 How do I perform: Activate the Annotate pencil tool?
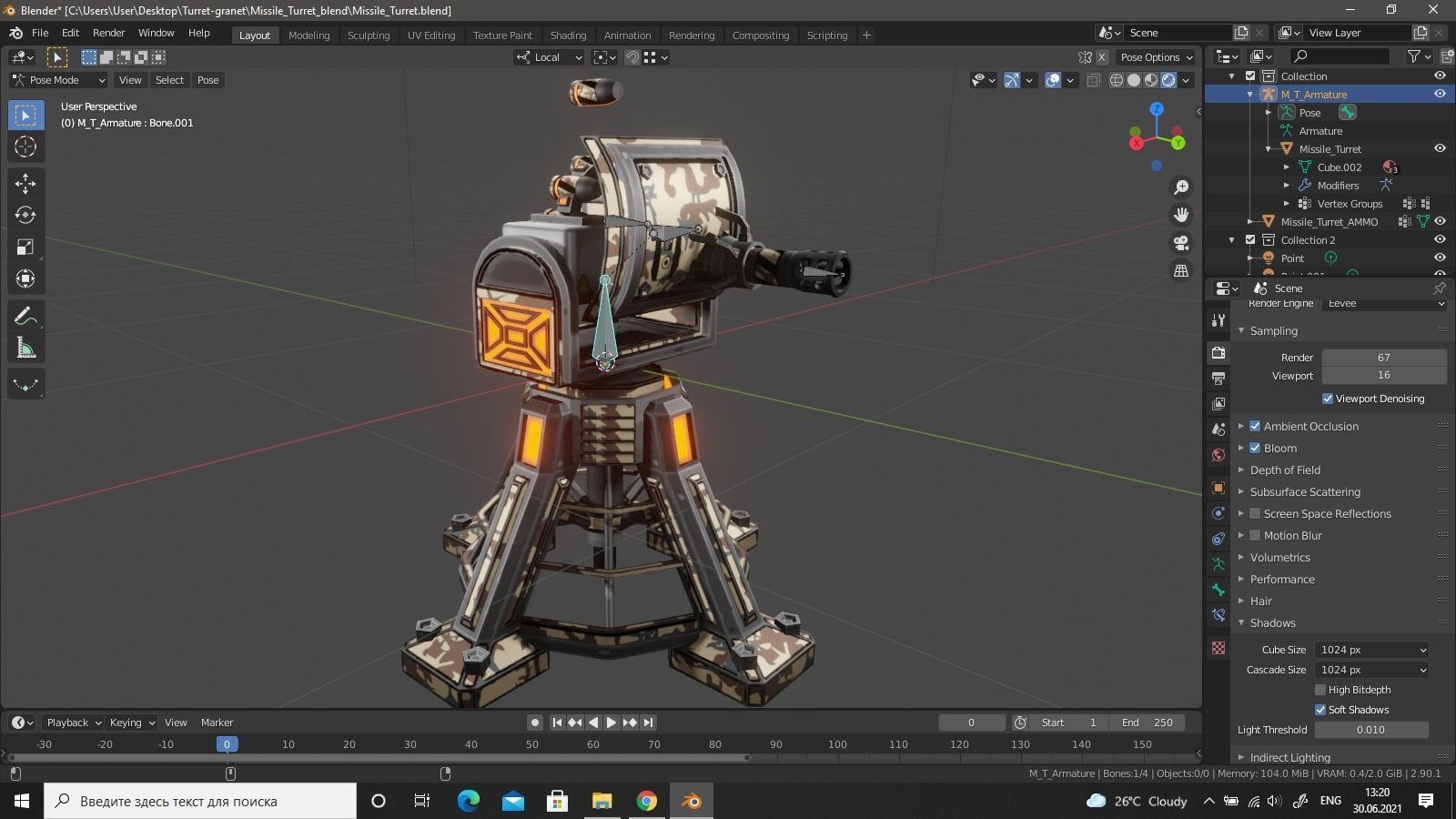click(25, 316)
